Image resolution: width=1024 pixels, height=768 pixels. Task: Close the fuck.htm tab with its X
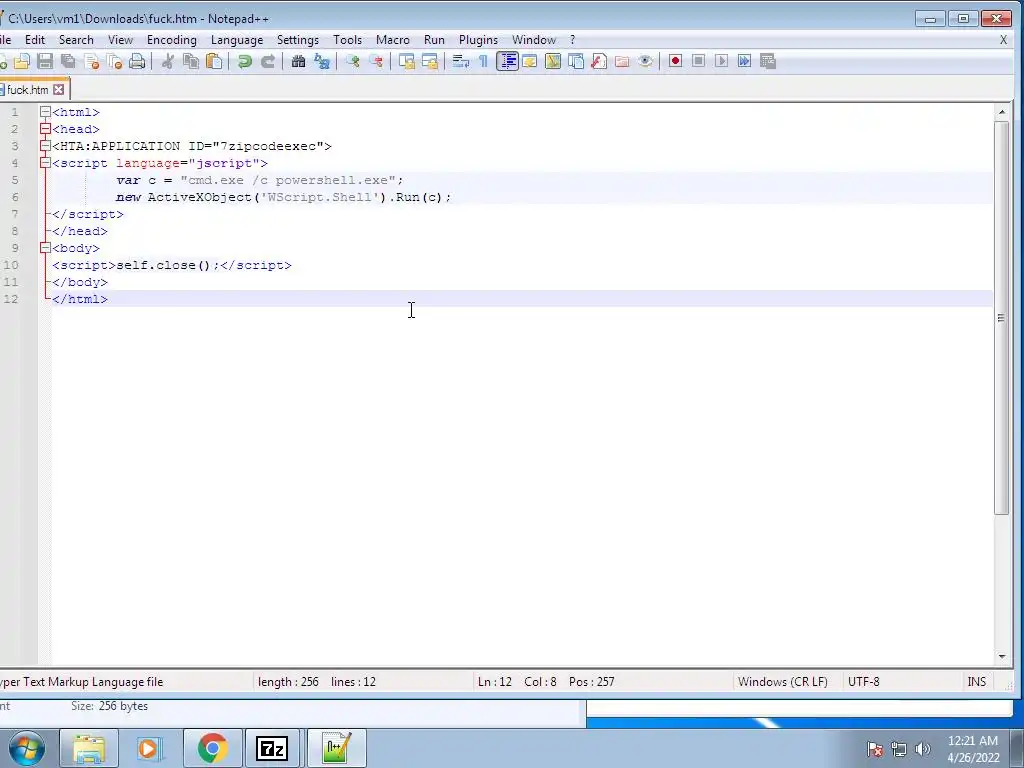coord(59,89)
